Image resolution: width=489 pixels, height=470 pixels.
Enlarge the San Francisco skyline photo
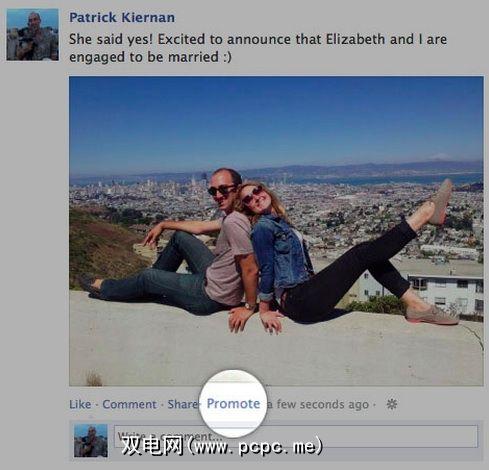click(276, 231)
